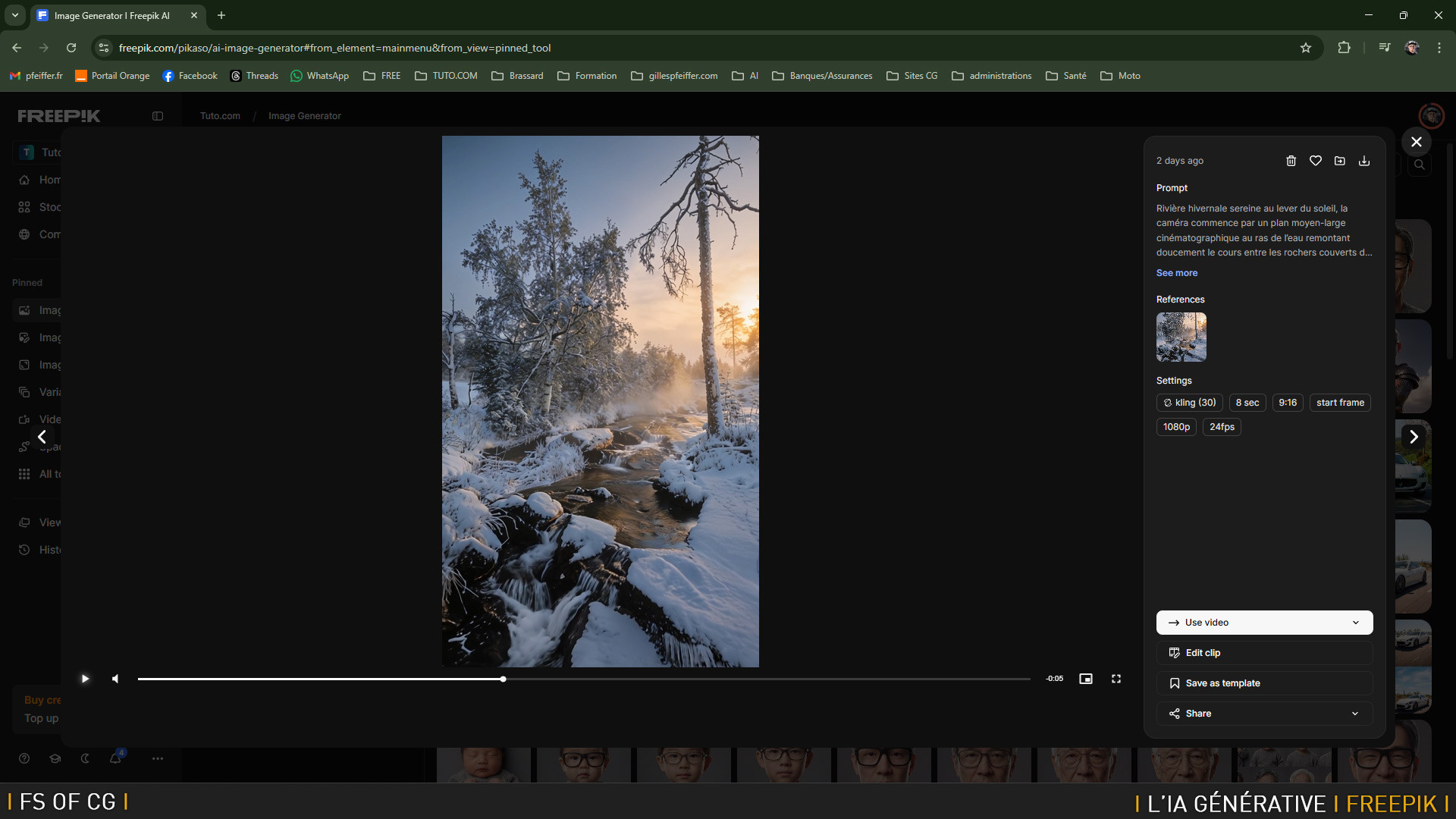Expand the full prompt with See more
1456x819 pixels.
point(1177,273)
